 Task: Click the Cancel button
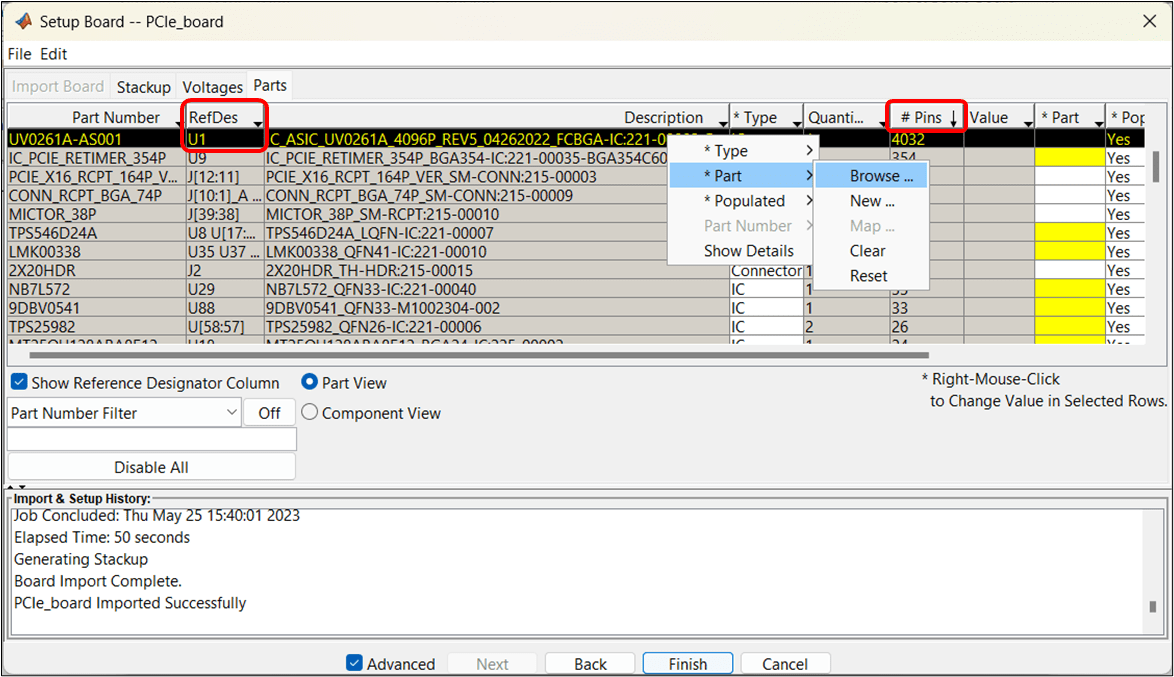pyautogui.click(x=785, y=664)
